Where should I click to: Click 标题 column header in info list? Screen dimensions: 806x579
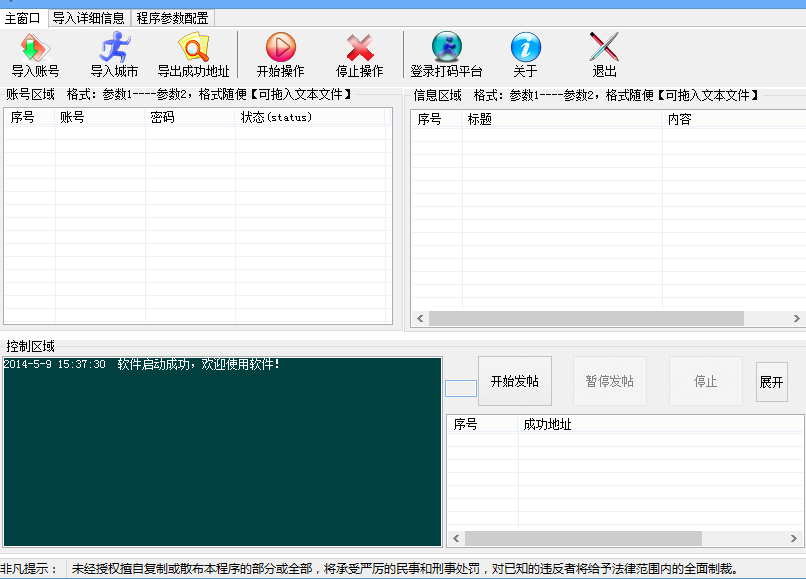click(x=562, y=119)
